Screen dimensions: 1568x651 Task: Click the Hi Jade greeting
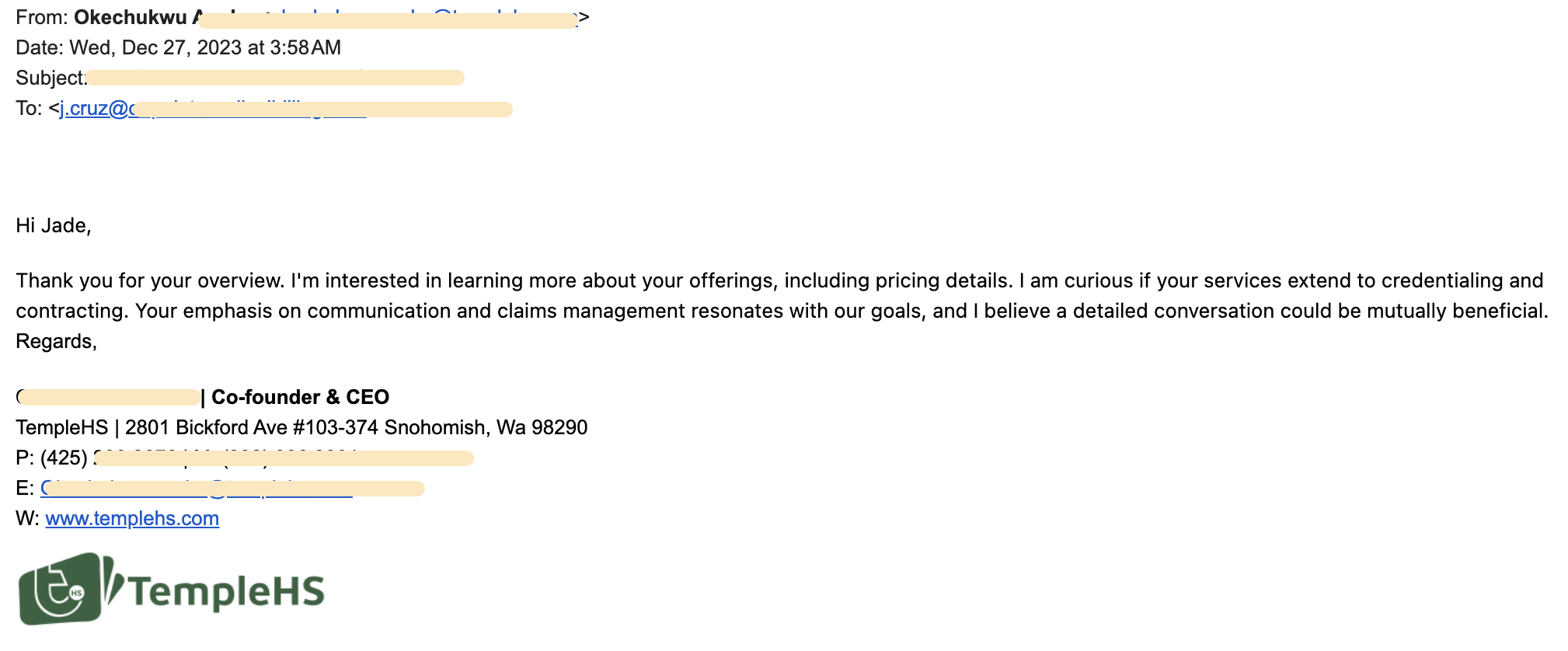tap(54, 225)
